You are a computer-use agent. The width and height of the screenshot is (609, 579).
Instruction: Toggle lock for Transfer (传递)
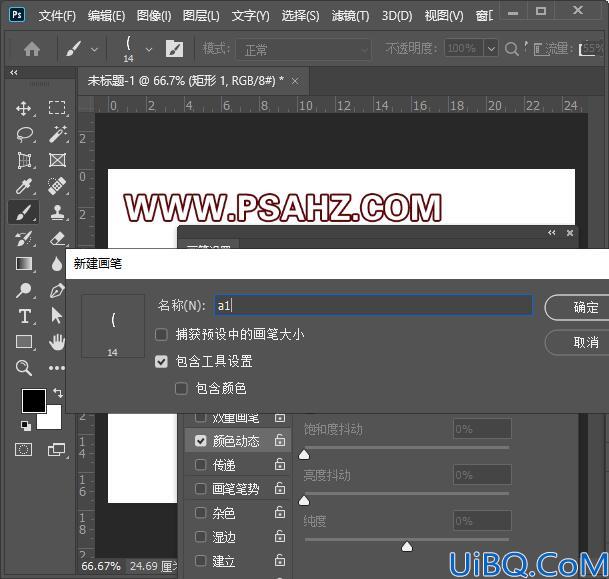[280, 464]
